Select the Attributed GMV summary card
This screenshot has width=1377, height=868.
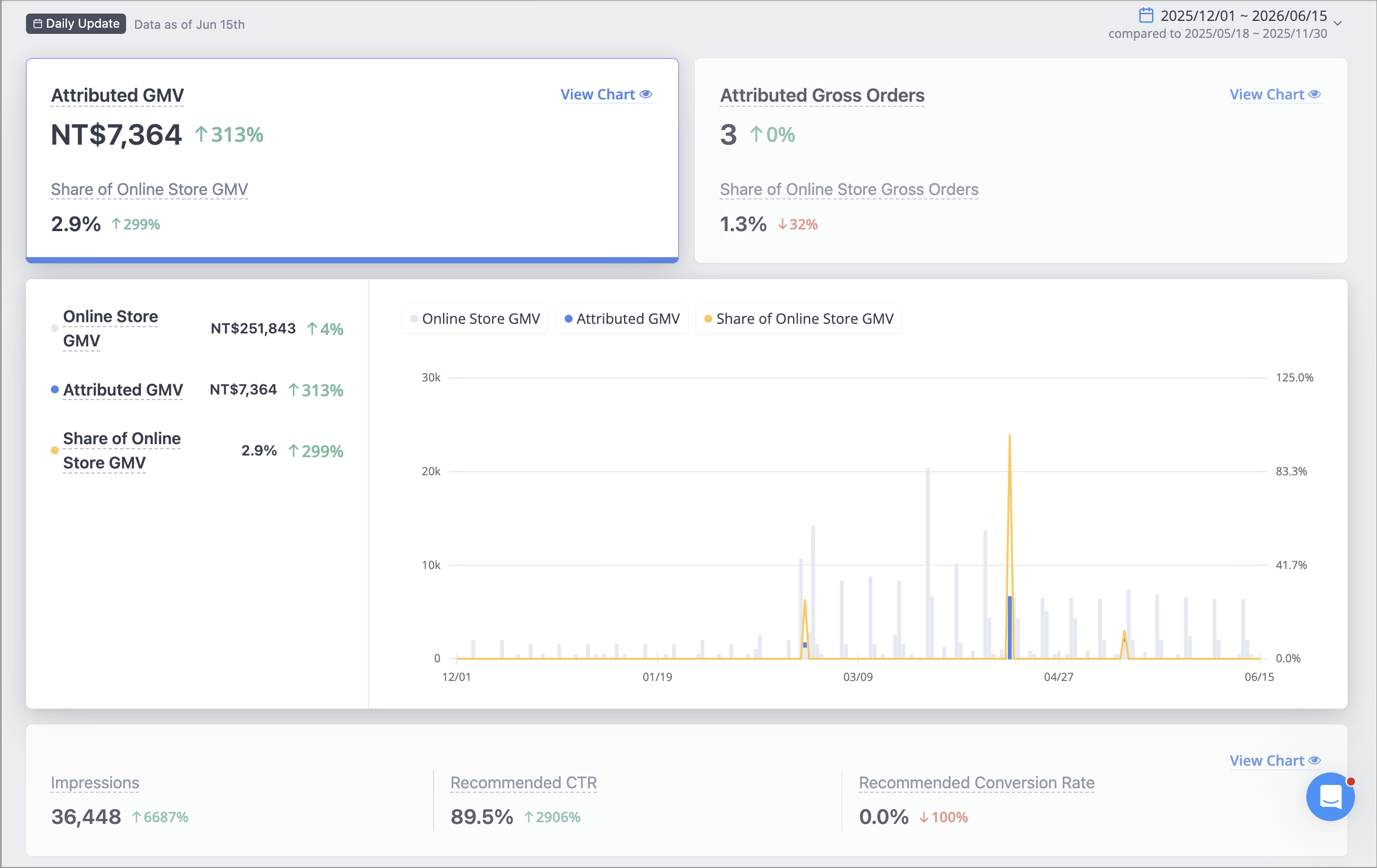coord(352,160)
